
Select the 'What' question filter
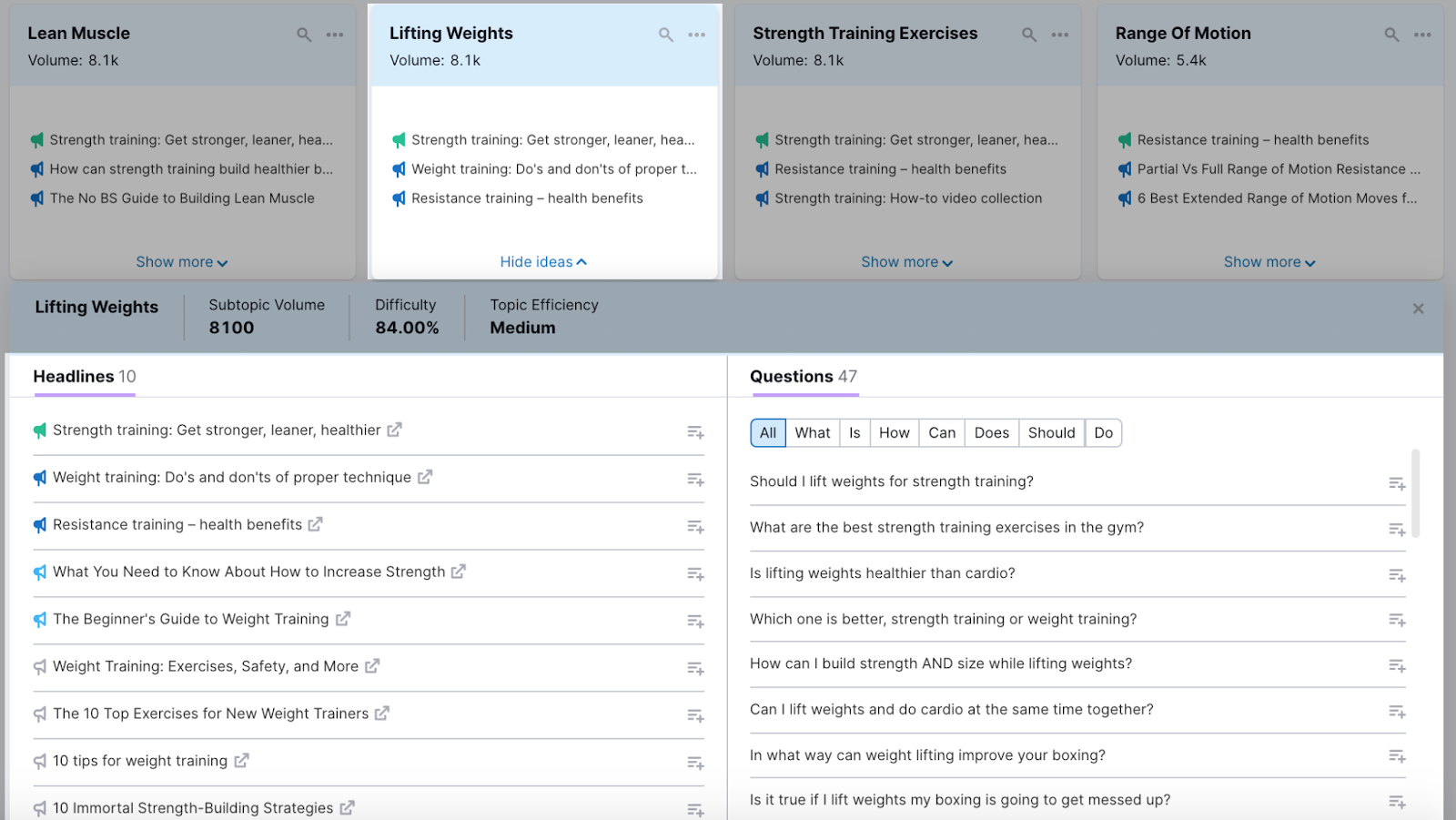point(812,432)
